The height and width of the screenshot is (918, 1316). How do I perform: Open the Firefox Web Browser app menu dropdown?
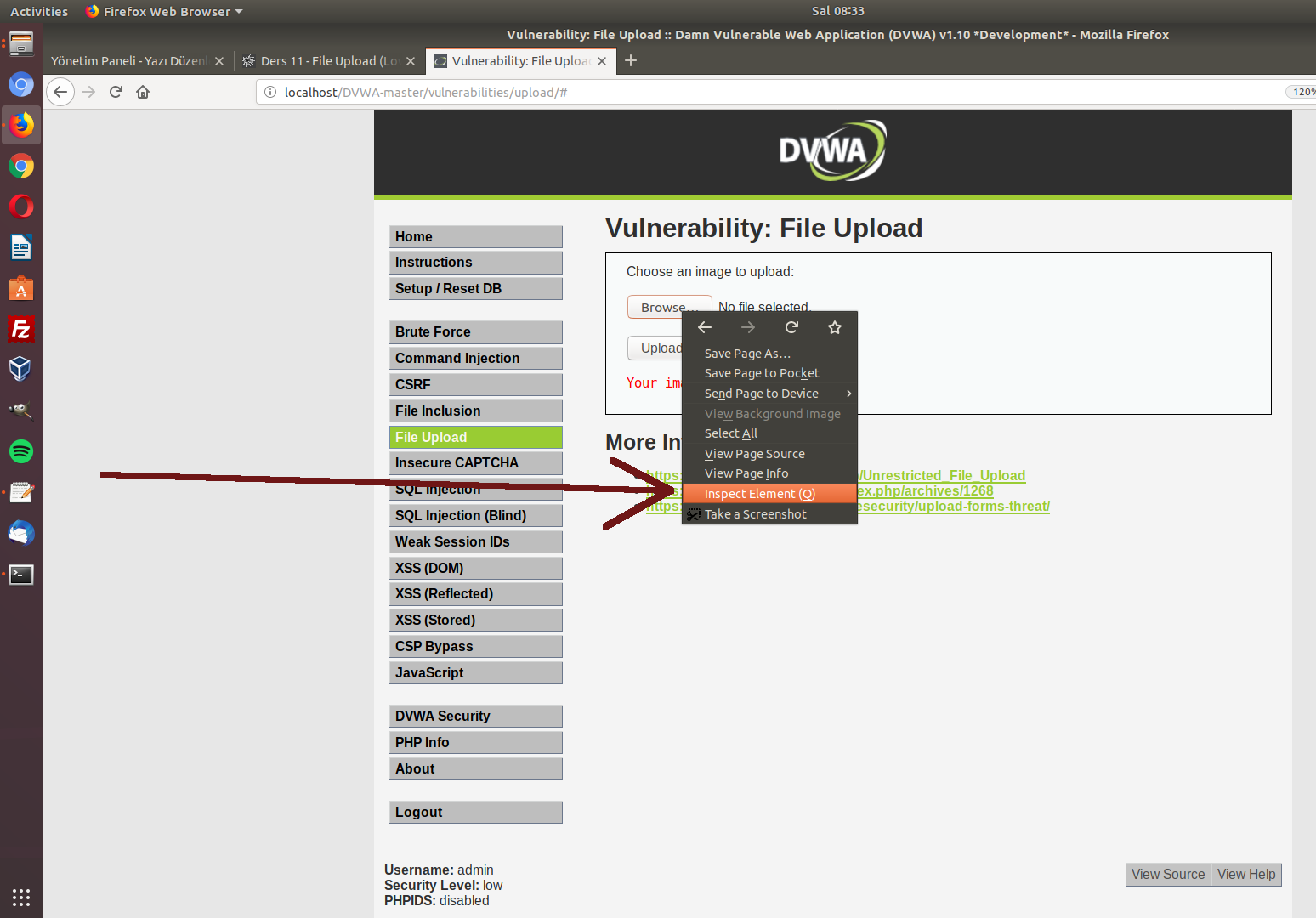164,11
